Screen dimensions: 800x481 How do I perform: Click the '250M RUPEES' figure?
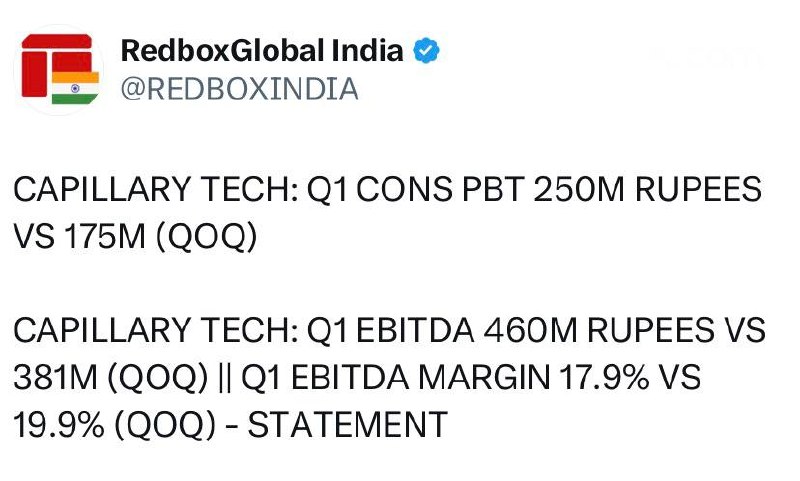click(x=647, y=189)
